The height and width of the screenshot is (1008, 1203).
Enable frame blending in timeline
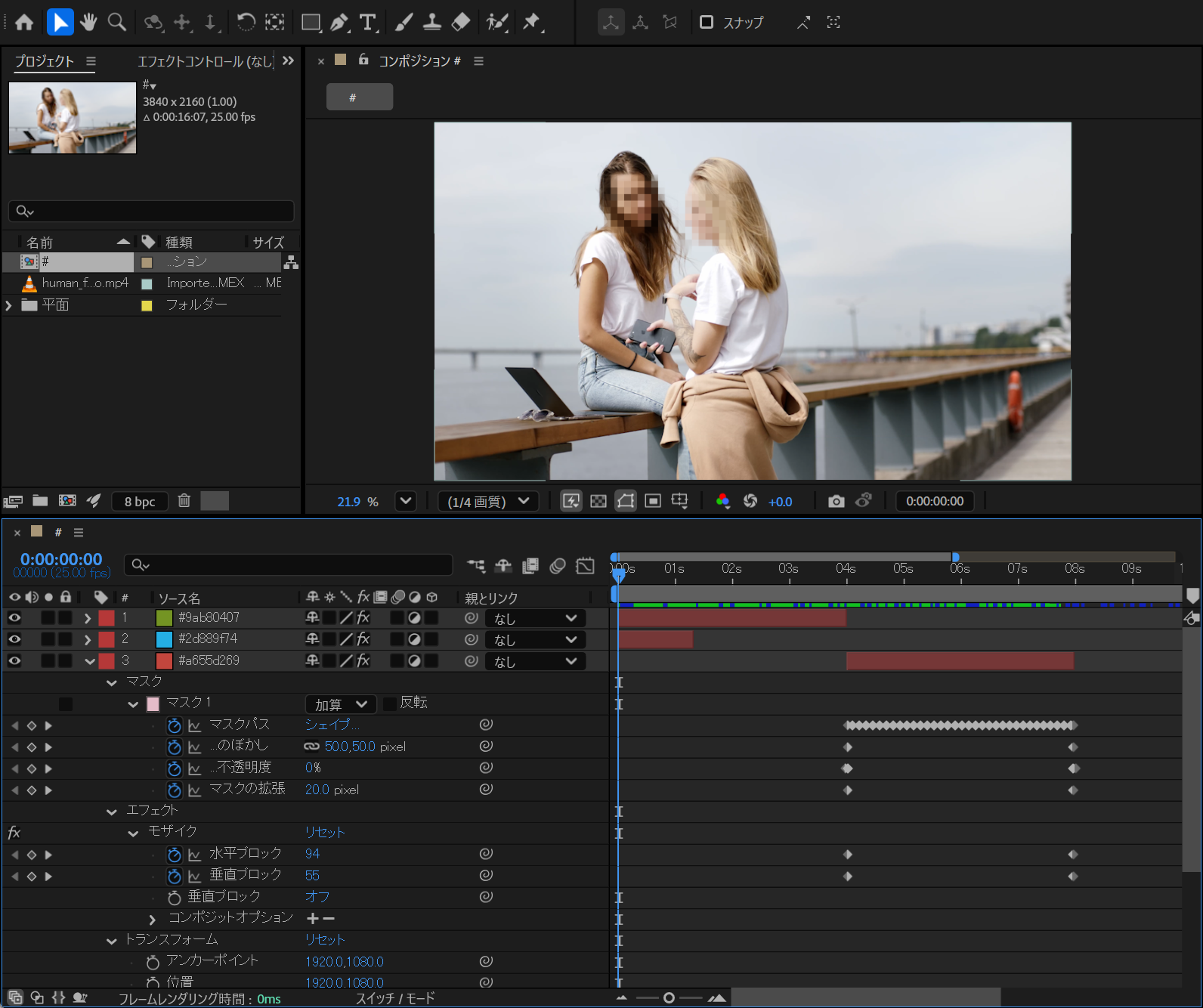point(530,566)
